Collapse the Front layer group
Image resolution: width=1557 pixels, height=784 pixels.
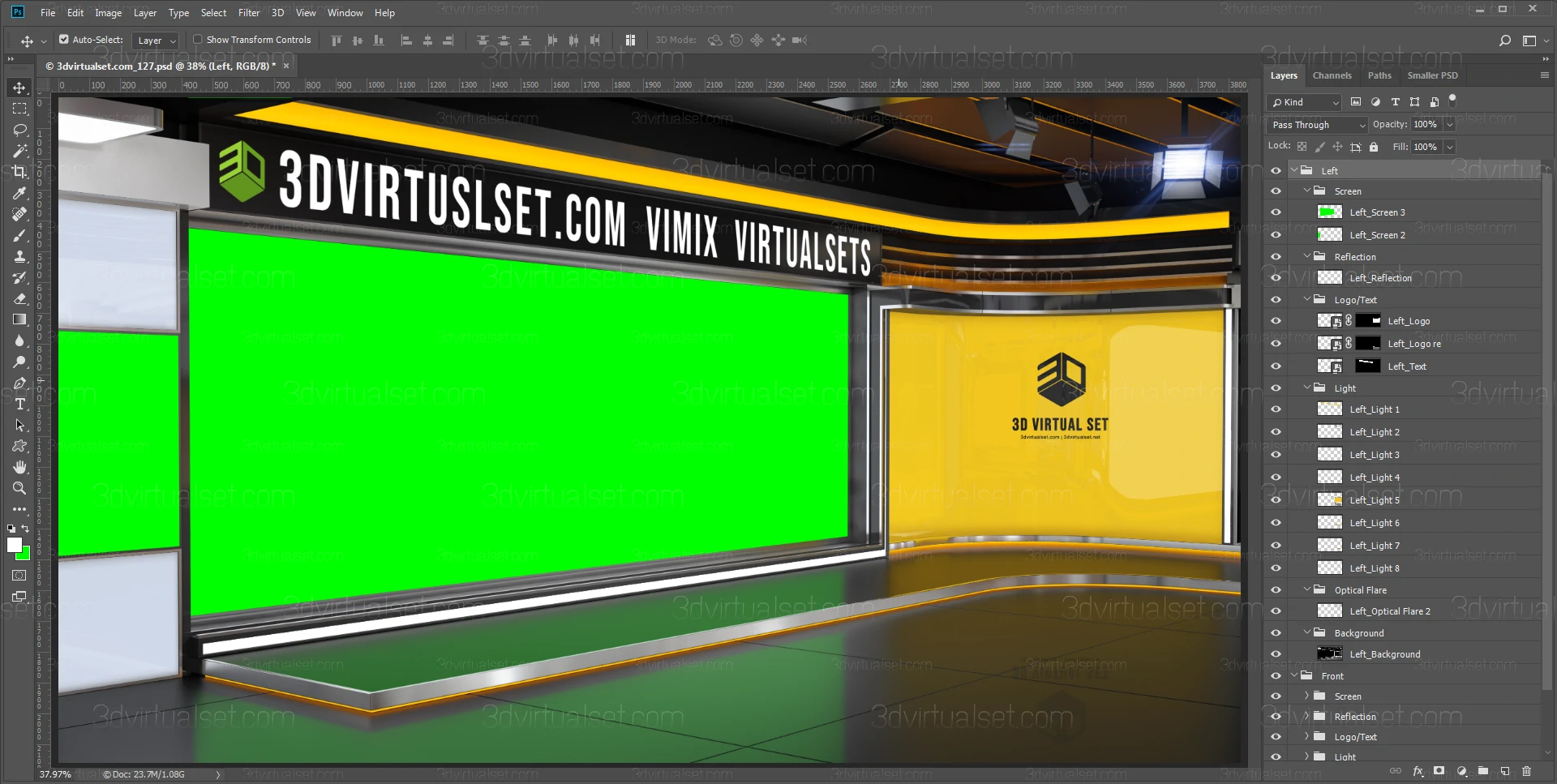click(x=1294, y=675)
